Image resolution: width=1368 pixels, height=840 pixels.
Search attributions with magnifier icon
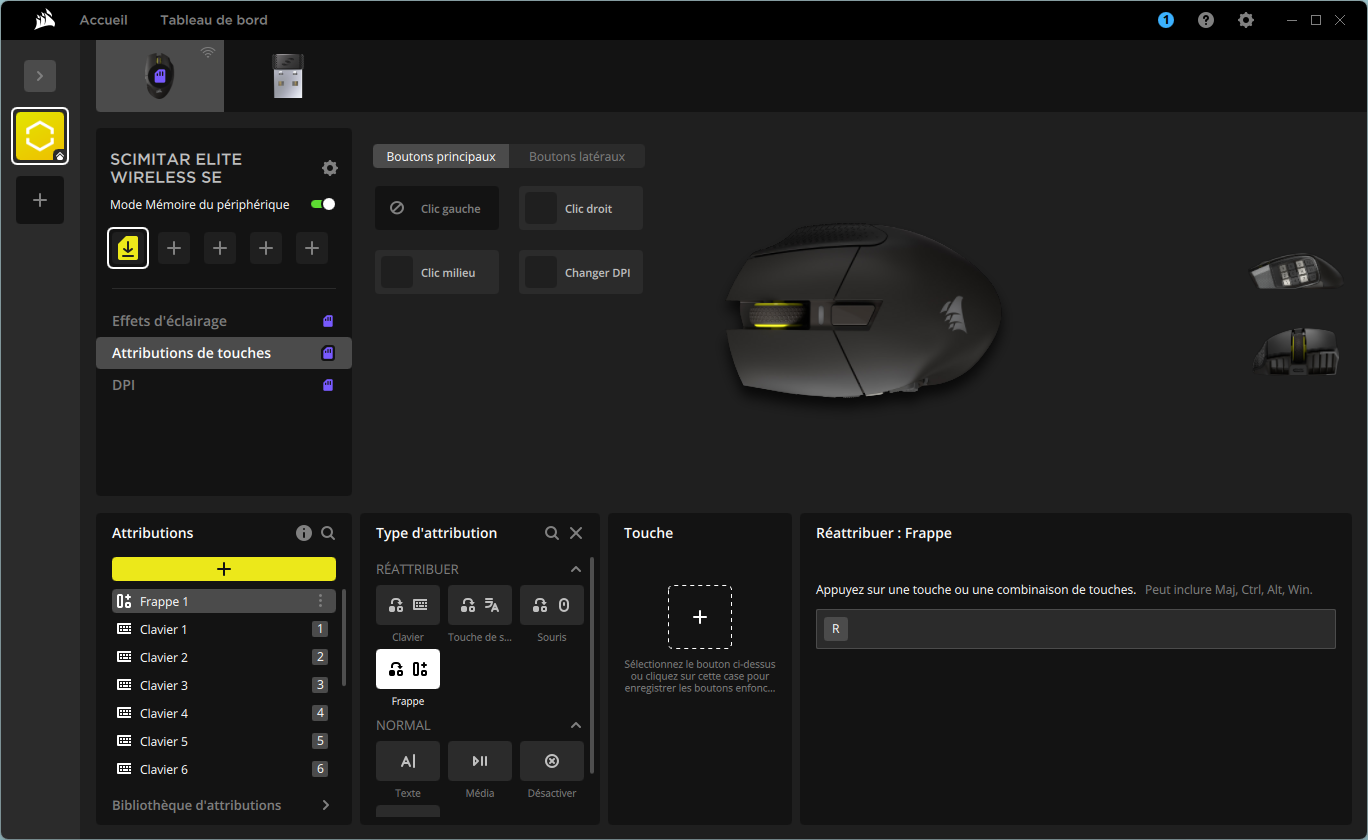[328, 533]
